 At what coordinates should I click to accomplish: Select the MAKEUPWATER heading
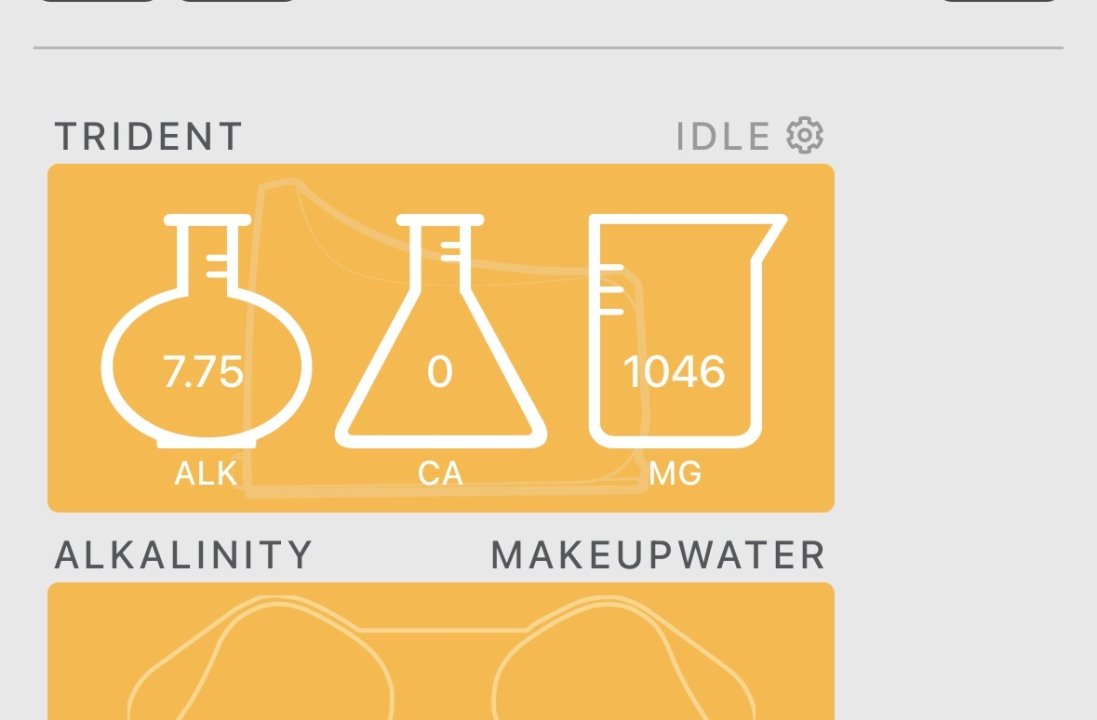[658, 555]
